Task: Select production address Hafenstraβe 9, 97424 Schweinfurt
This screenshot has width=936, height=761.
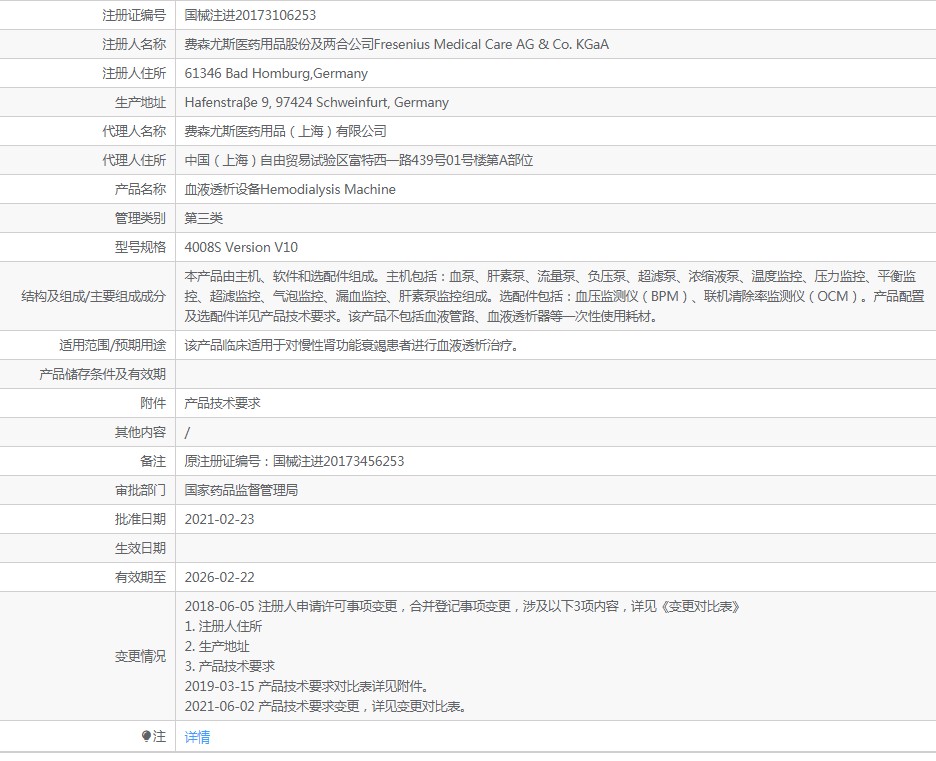Action: point(286,102)
